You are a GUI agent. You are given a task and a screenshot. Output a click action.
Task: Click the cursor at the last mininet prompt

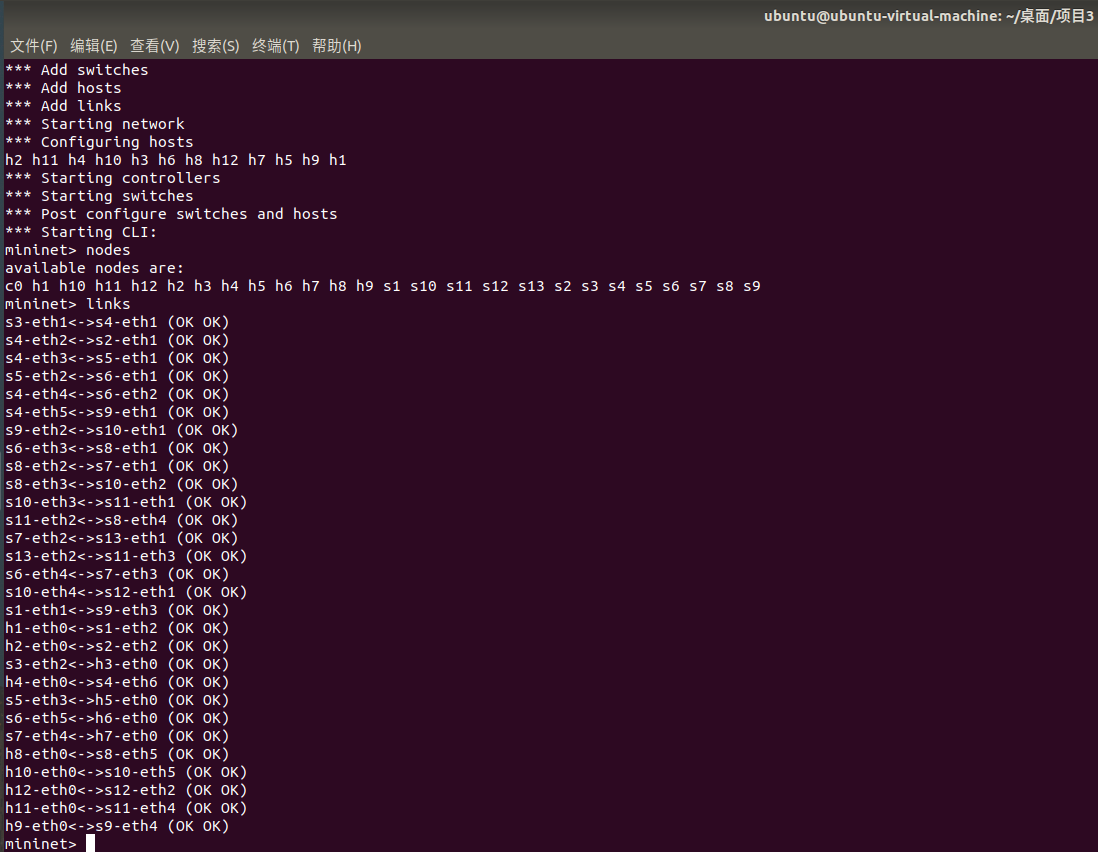(x=90, y=844)
